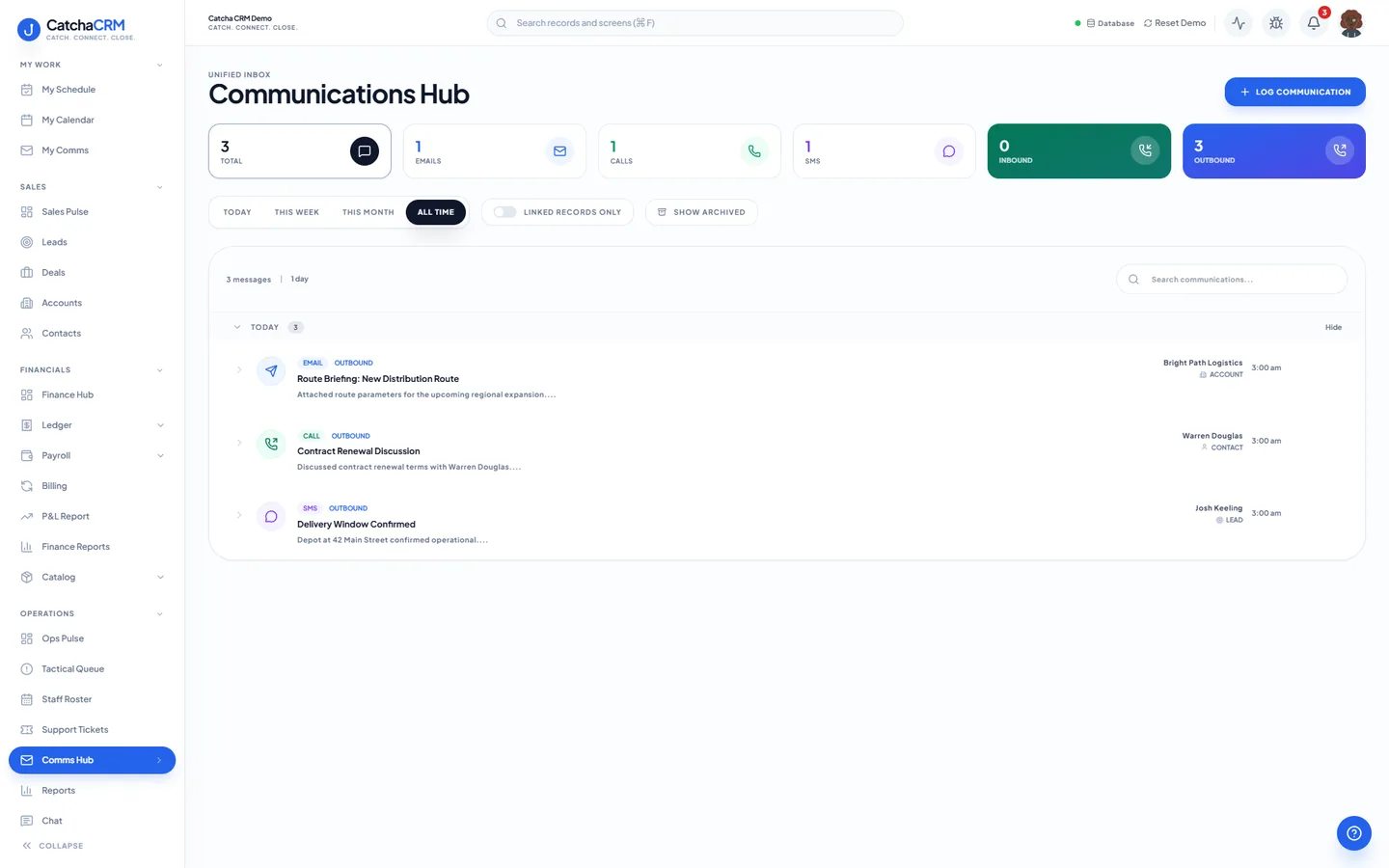This screenshot has height=868, width=1389.
Task: Open Sales Pulse in the sidebar
Action: coord(92,212)
